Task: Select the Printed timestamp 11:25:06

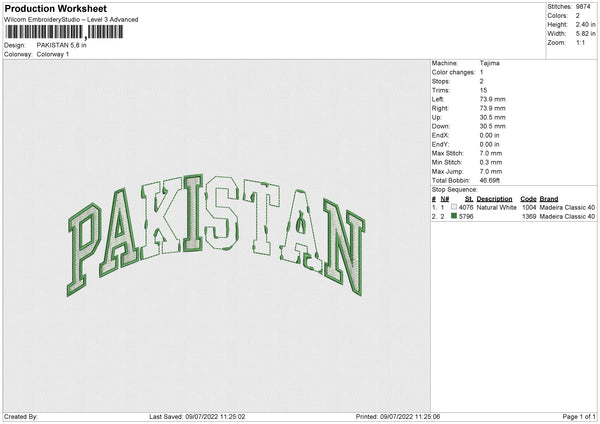Action: [x=427, y=417]
